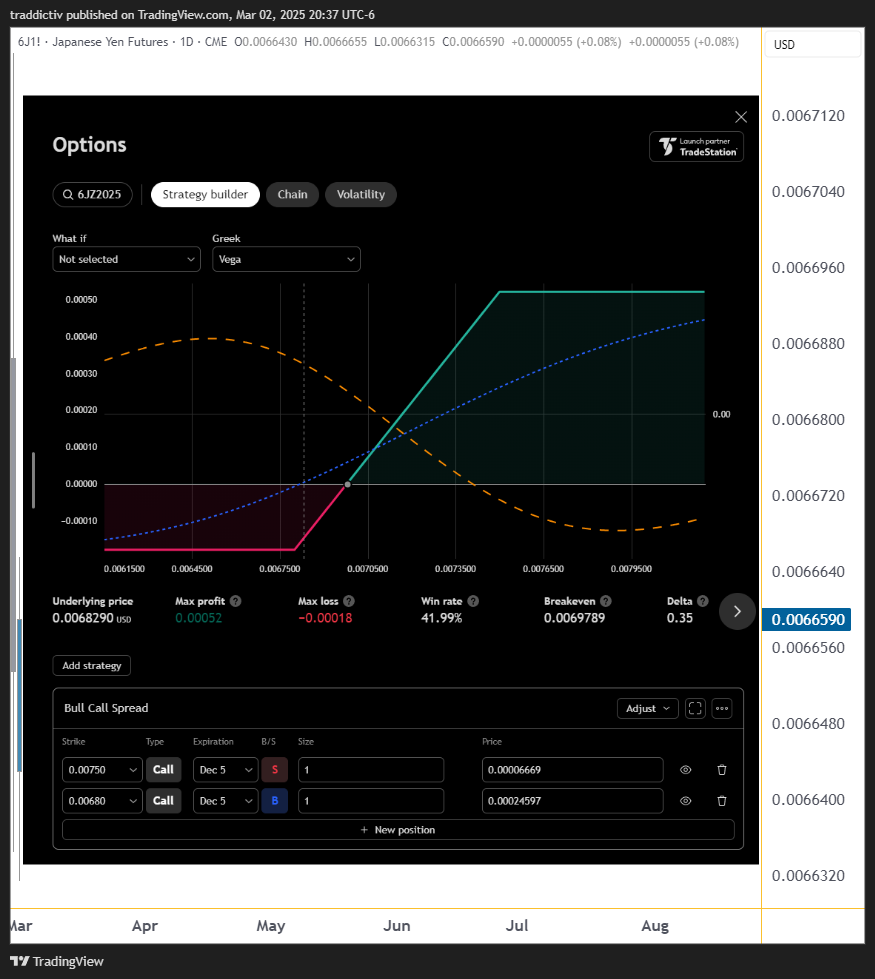Click the current price label 0.0066590
Viewport: 875px width, 979px height.
(x=807, y=619)
